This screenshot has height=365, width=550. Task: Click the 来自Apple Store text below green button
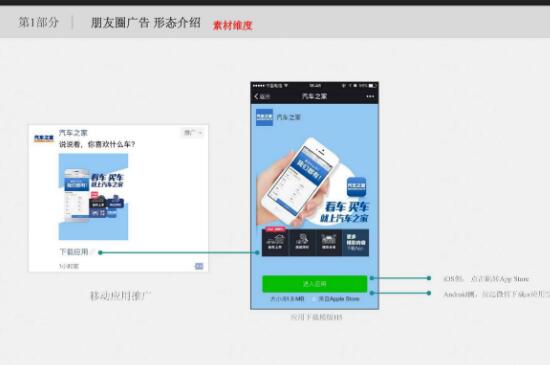tap(338, 299)
